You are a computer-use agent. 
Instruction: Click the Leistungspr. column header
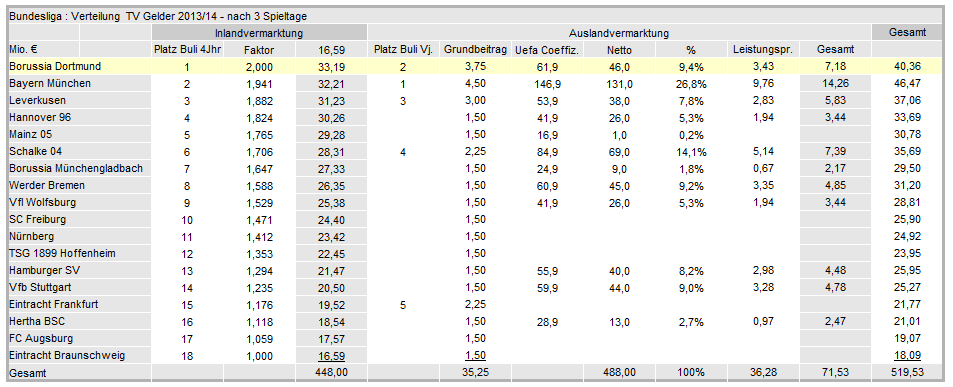(763, 49)
